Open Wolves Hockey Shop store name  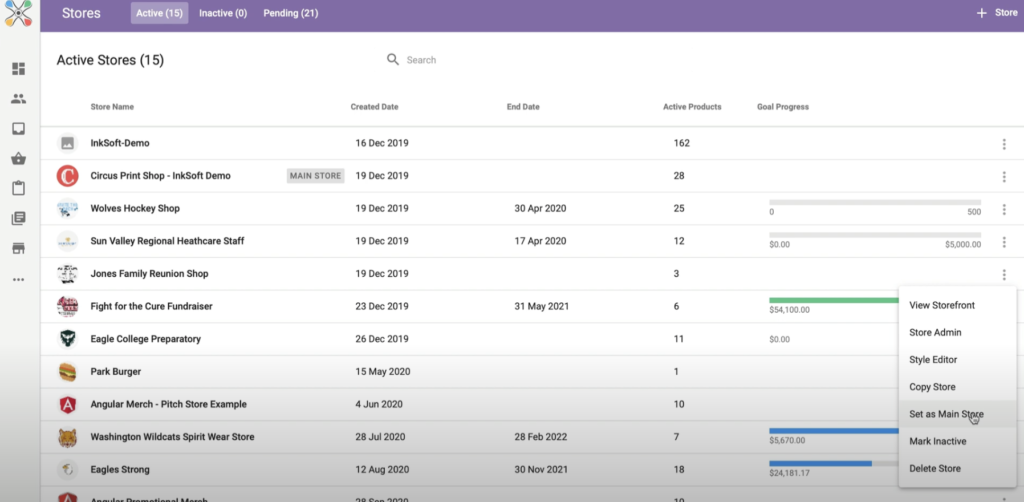[135, 208]
